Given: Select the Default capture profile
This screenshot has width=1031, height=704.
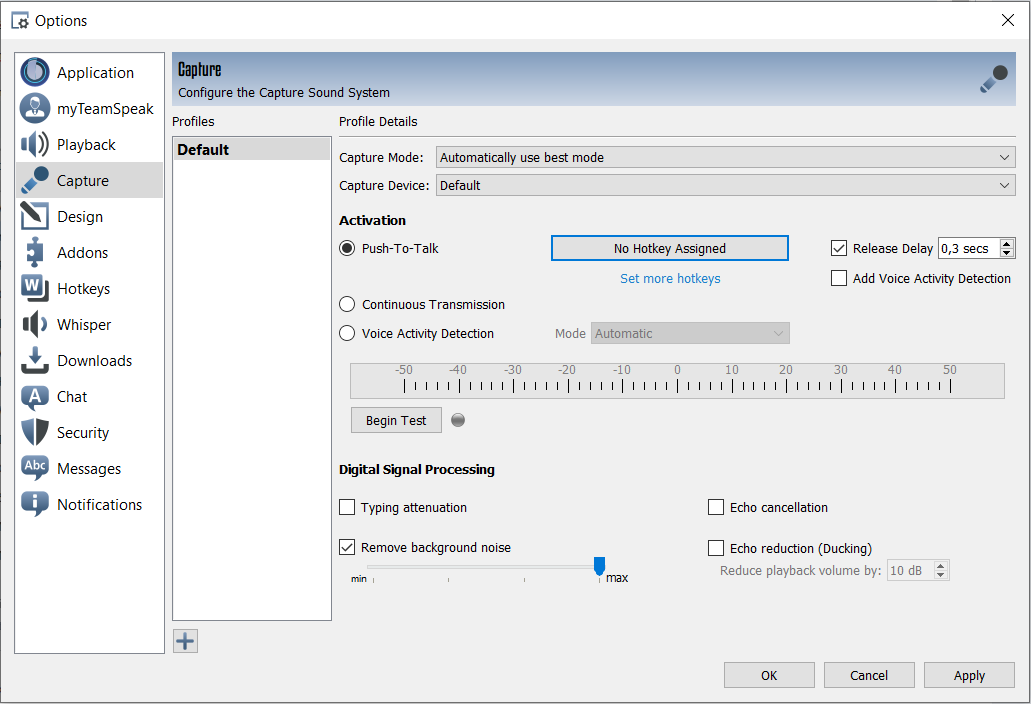Looking at the screenshot, I should click(251, 149).
